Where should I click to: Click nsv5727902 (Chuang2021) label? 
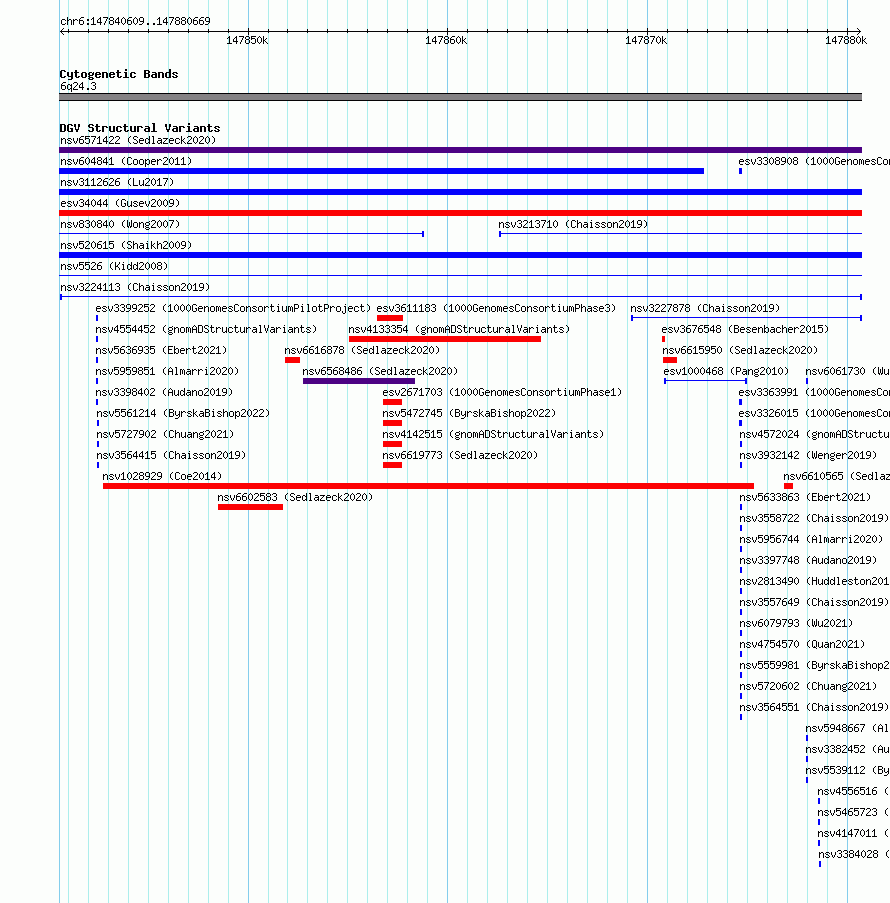[165, 434]
